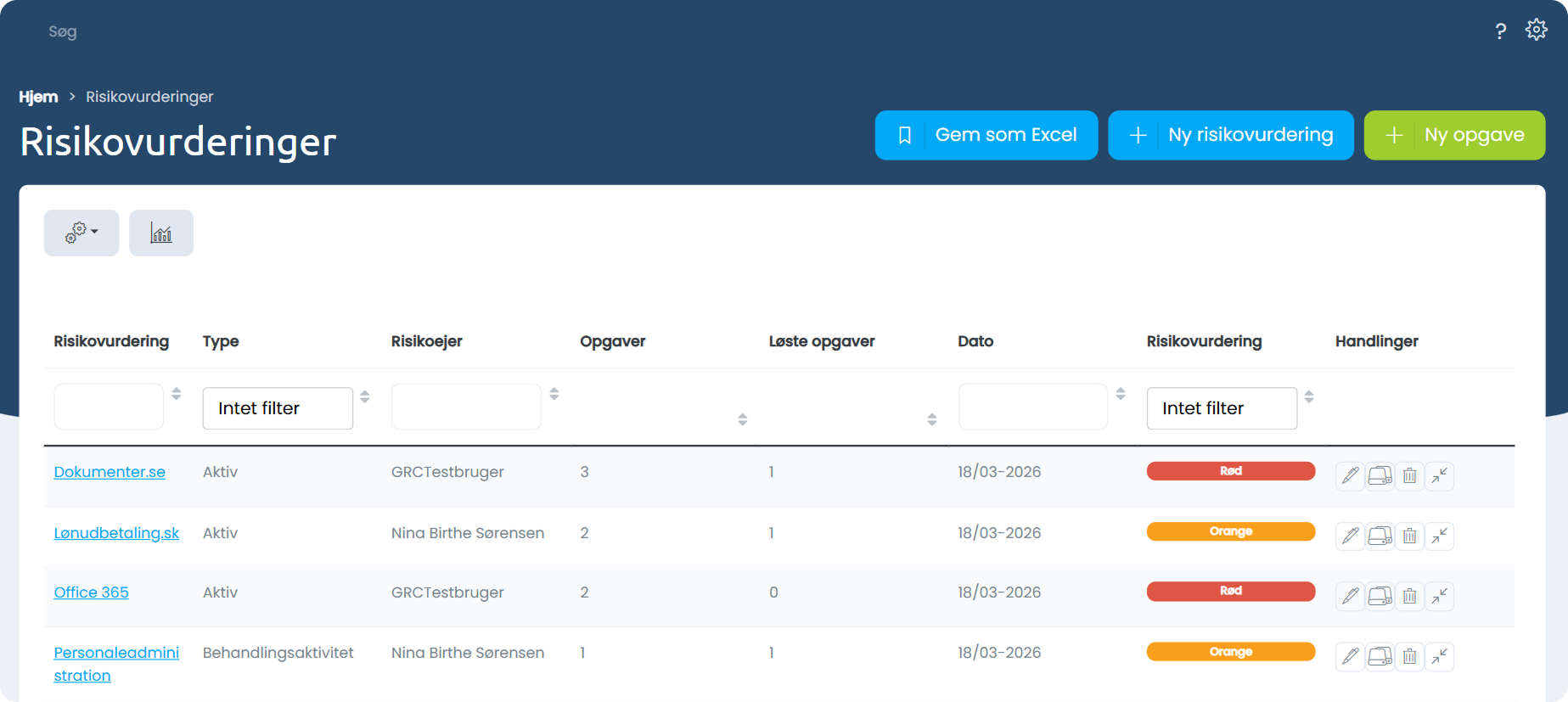The image size is (1568, 702).
Task: Edit the Office 365 row with the pencil icon
Action: coord(1350,596)
